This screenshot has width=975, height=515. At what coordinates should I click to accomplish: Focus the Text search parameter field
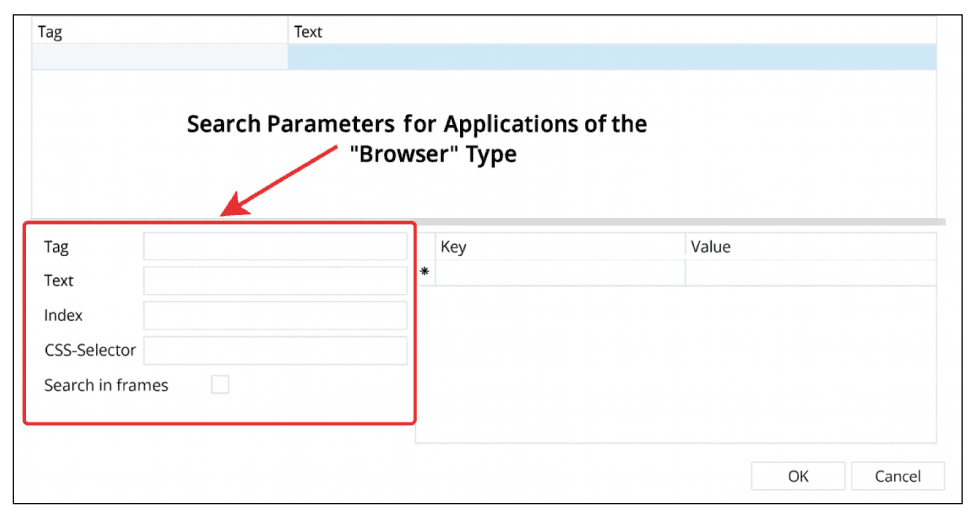[x=275, y=281]
